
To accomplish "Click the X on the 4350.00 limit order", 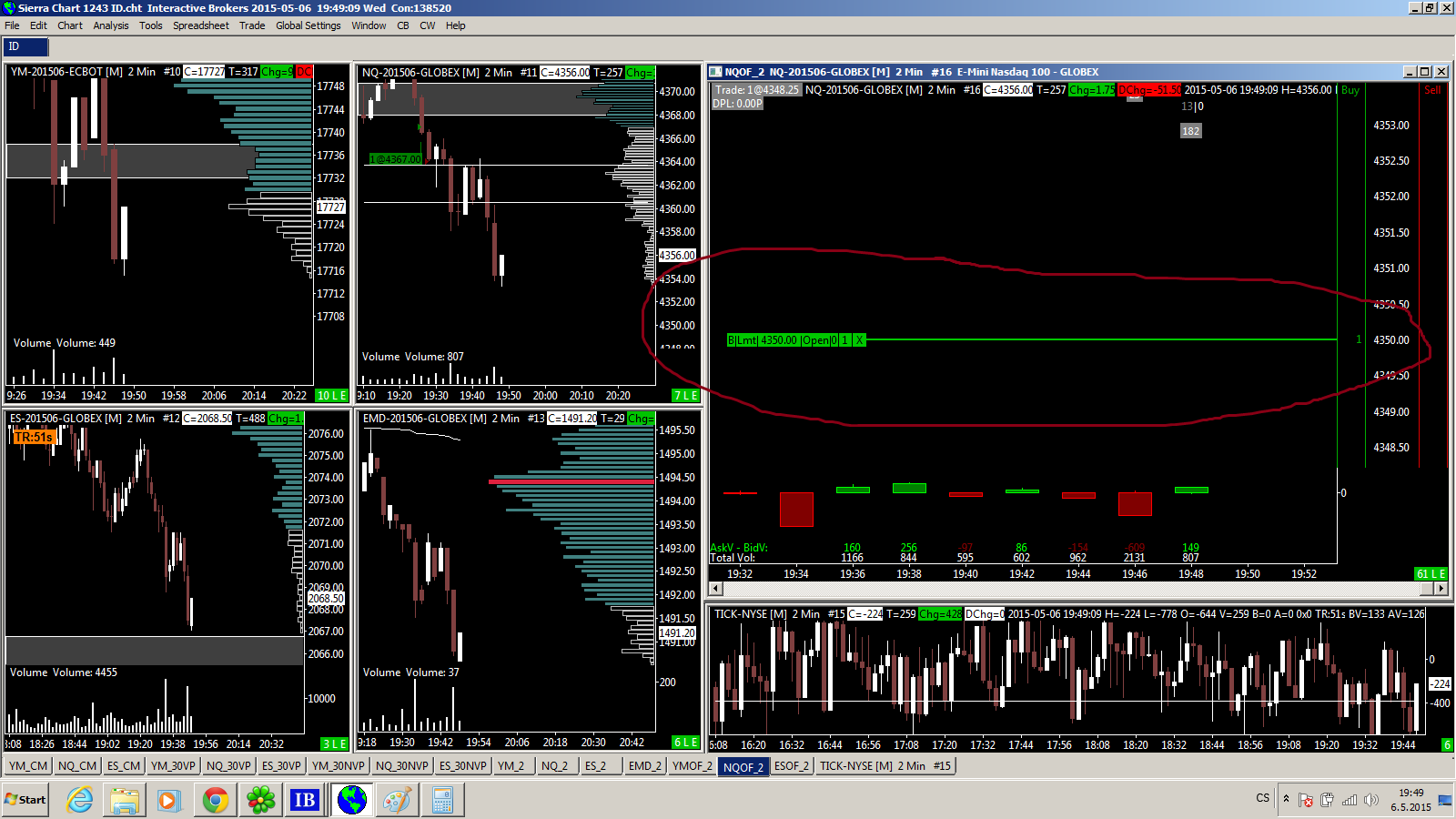I will (859, 340).
